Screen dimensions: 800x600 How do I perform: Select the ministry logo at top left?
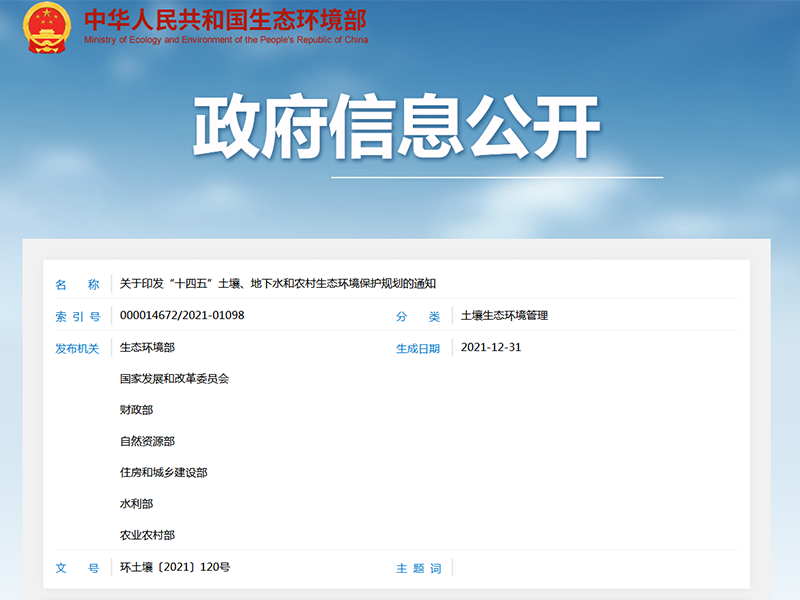[43, 30]
